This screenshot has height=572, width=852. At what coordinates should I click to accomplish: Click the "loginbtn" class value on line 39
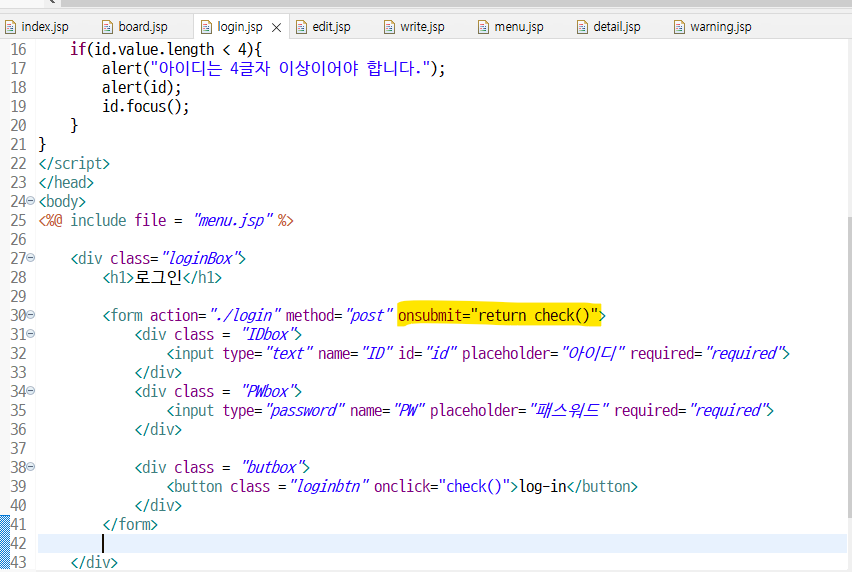pos(329,486)
